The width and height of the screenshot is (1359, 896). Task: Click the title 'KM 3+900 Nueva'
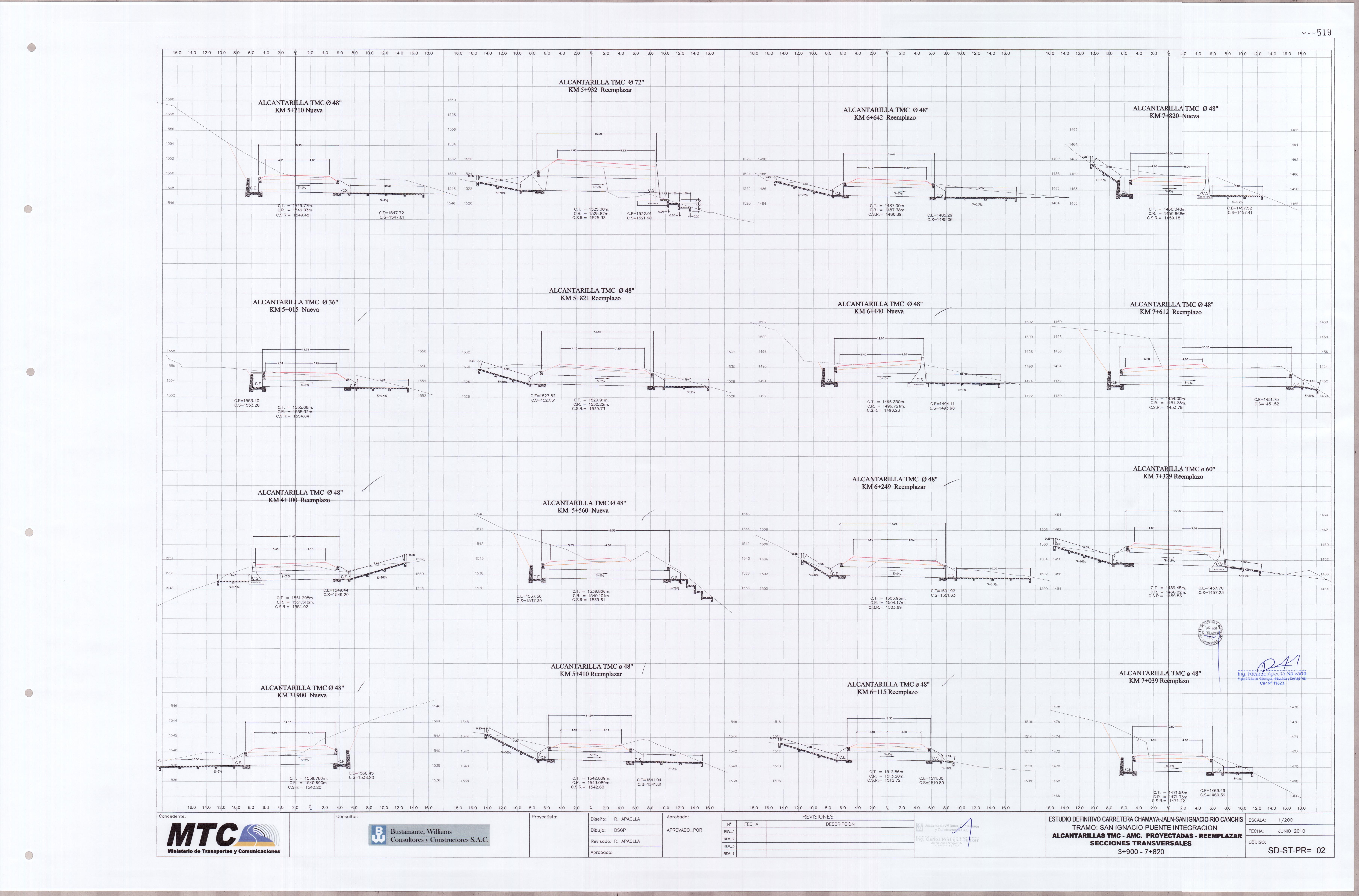(x=302, y=695)
